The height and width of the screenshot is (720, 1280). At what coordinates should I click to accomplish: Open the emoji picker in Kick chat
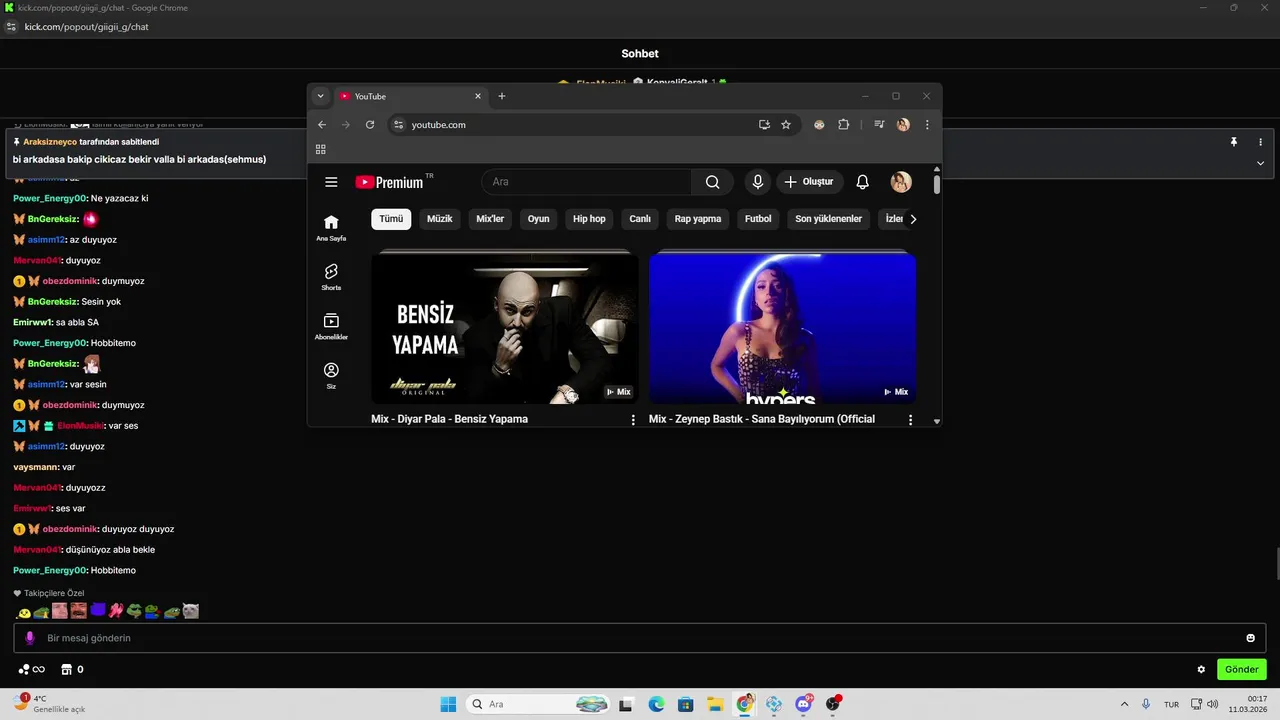(1250, 638)
